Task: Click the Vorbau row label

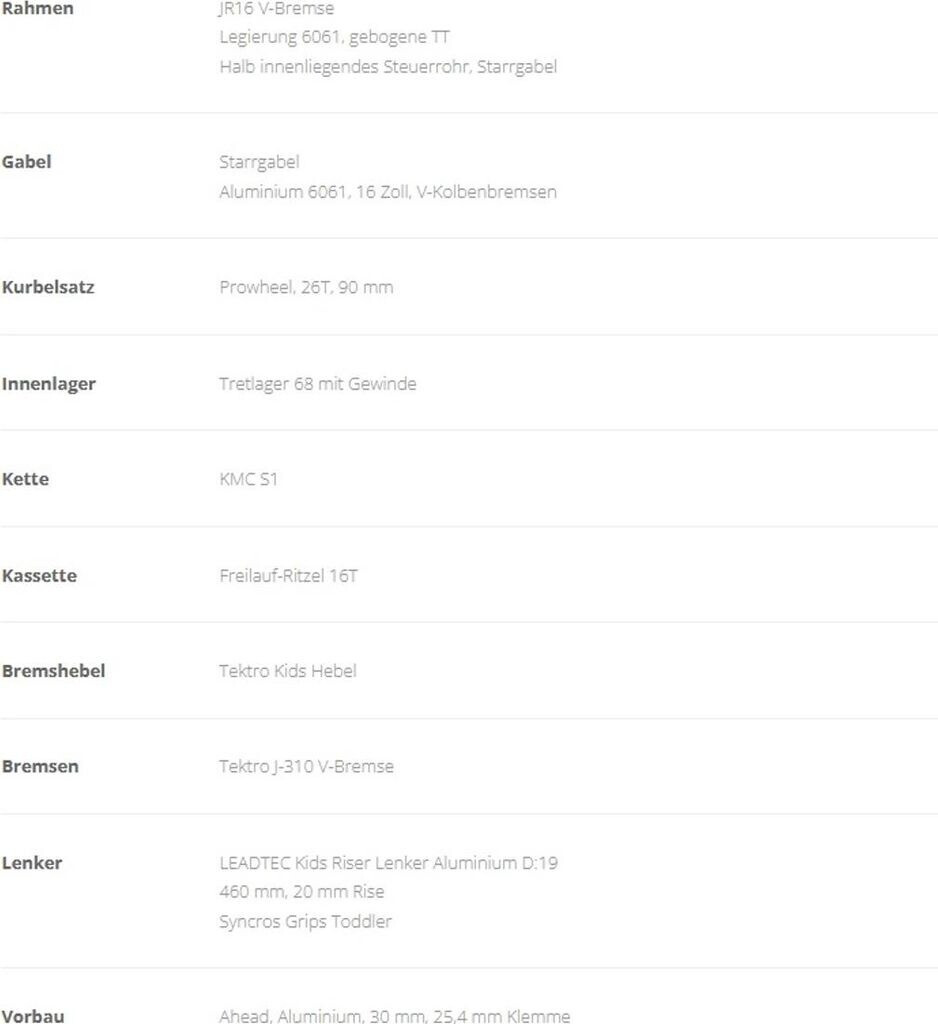Action: (33, 1016)
